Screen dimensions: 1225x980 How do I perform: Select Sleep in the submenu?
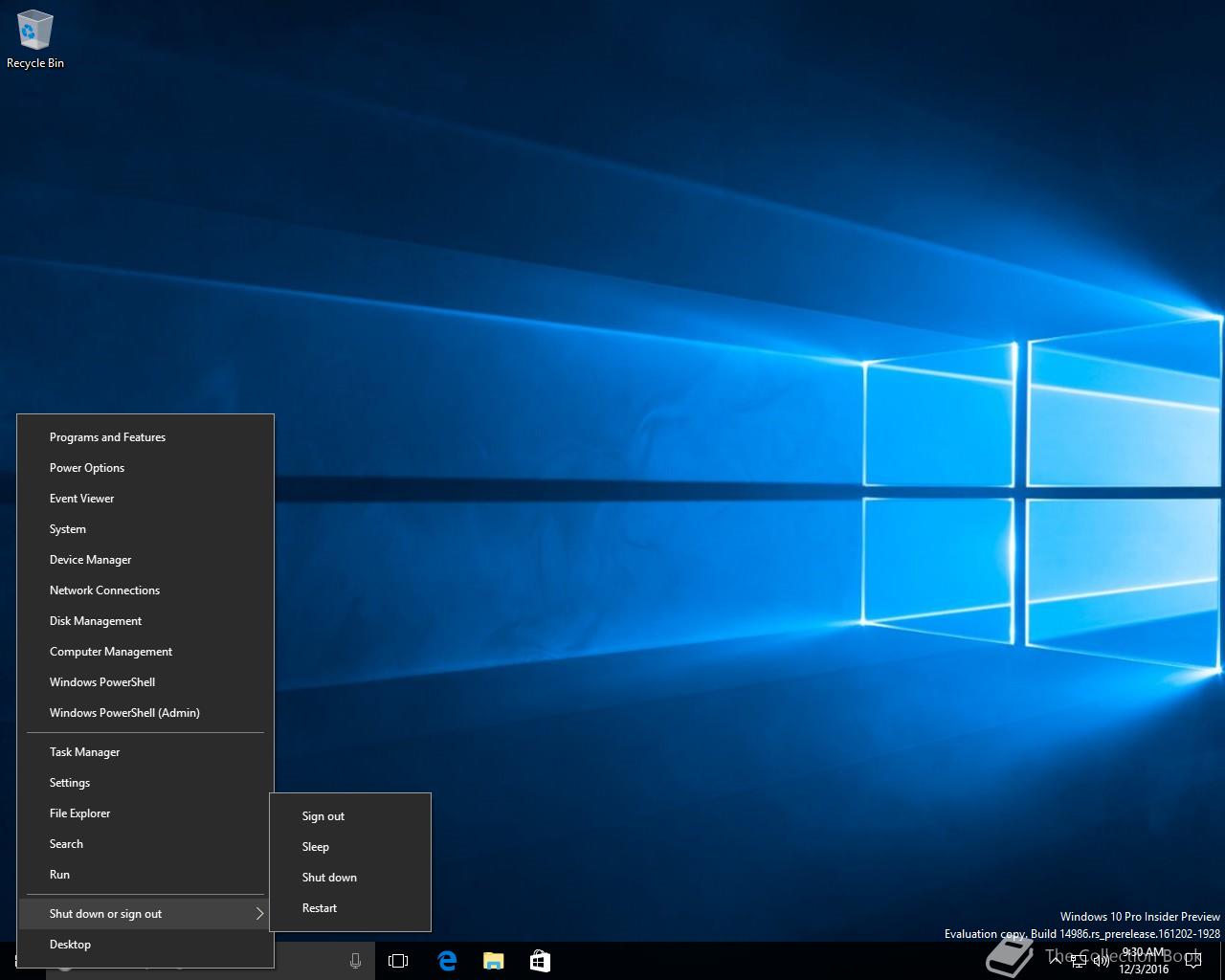(350, 847)
